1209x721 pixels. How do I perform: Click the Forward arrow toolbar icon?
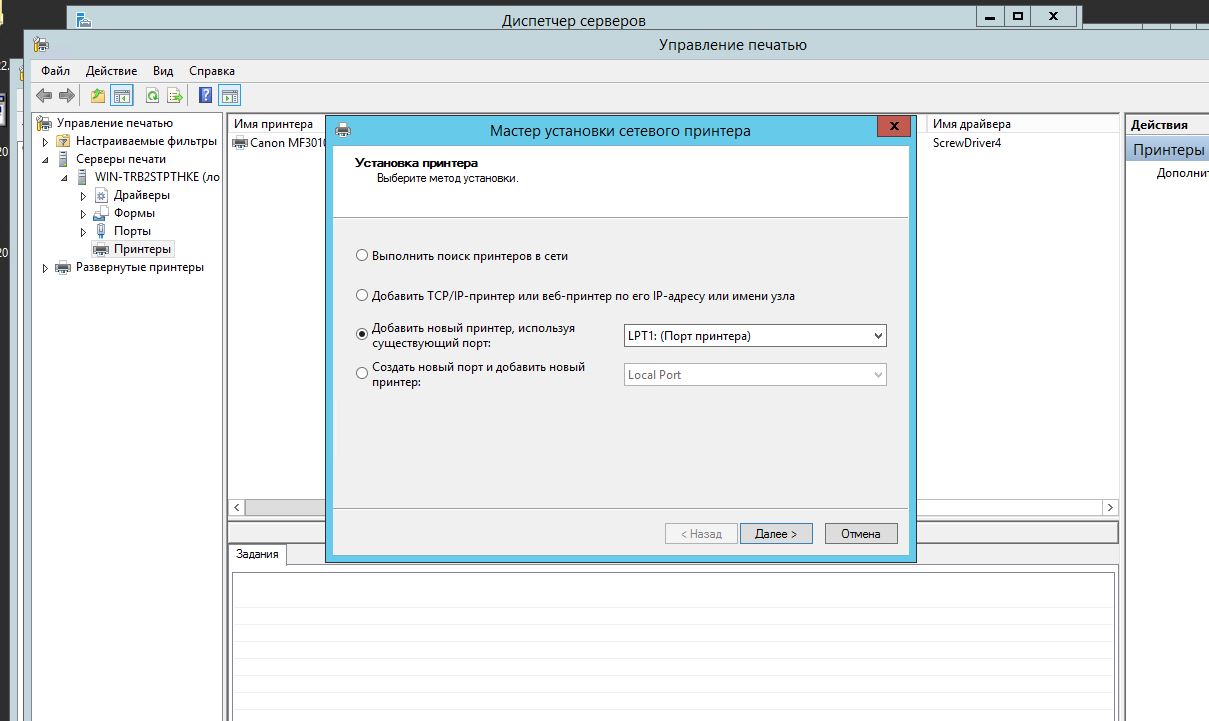click(x=67, y=96)
